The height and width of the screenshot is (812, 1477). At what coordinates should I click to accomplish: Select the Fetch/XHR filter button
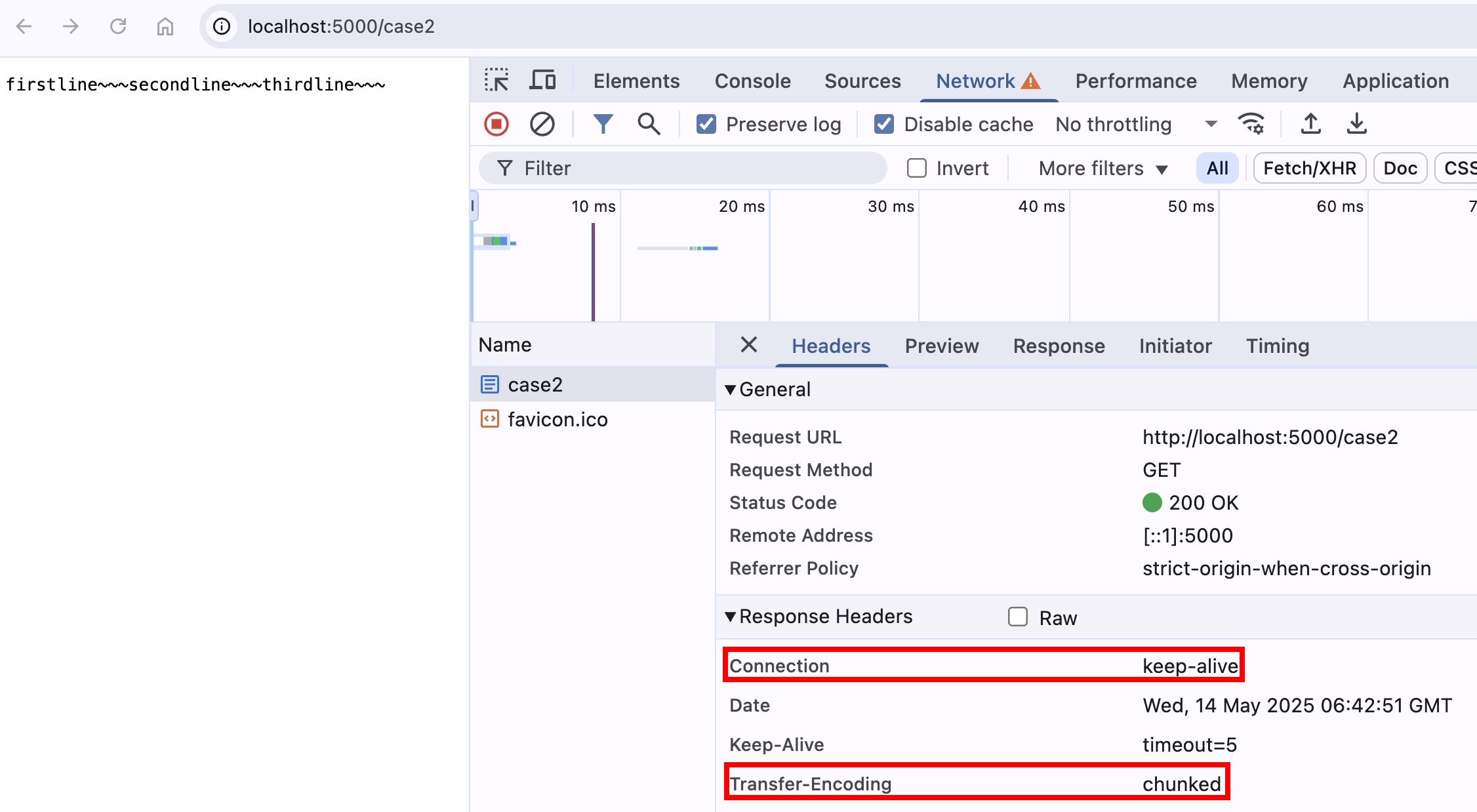pos(1309,169)
